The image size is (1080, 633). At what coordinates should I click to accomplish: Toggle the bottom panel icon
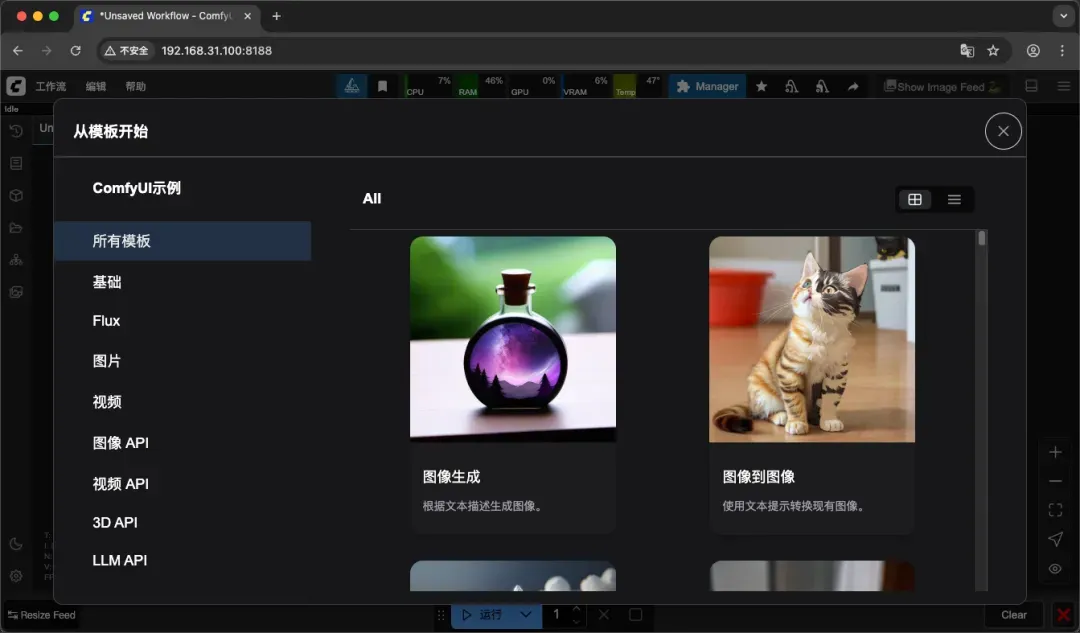(1031, 86)
